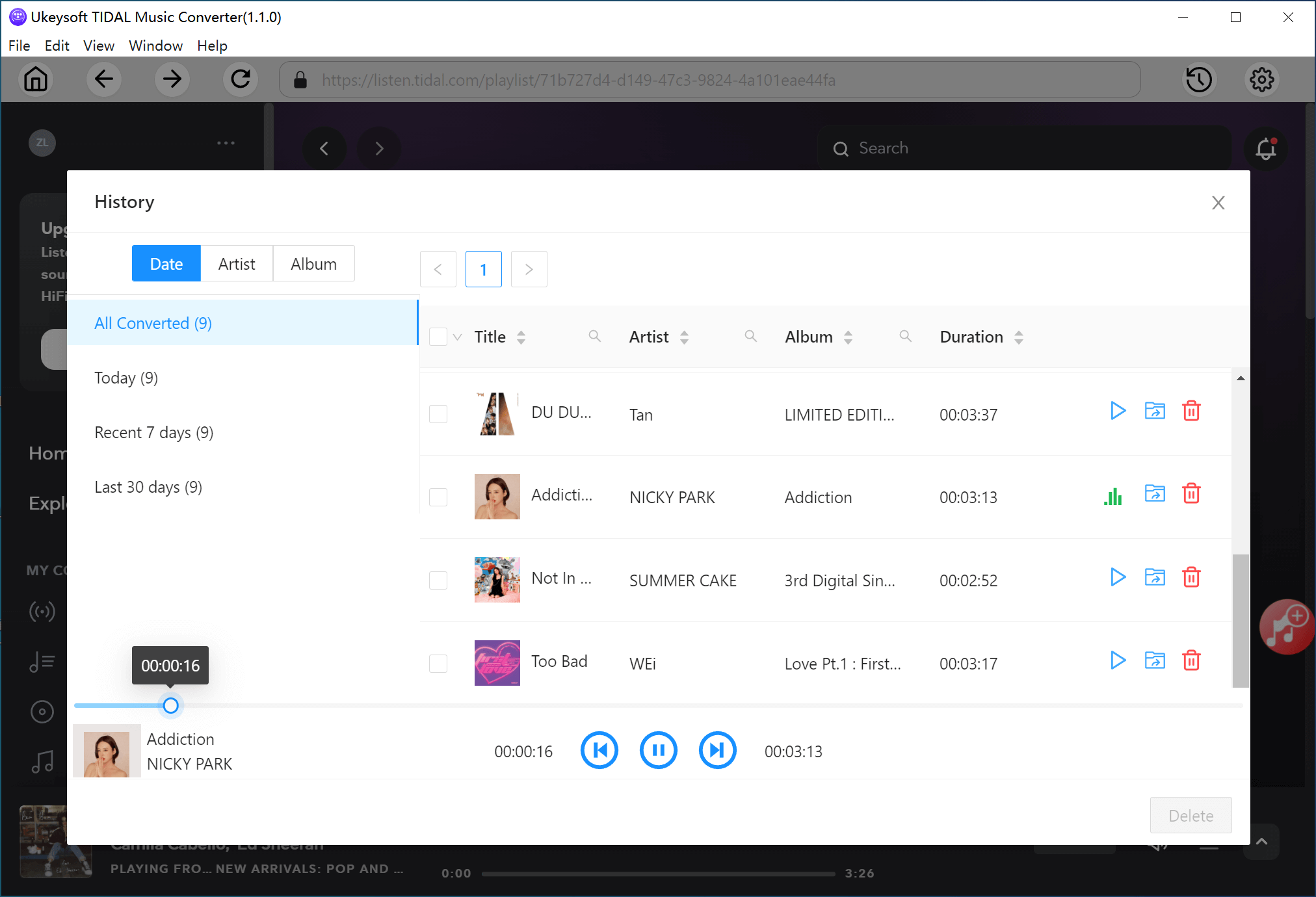Select the Artist tab in History
The image size is (1316, 897).
click(237, 263)
